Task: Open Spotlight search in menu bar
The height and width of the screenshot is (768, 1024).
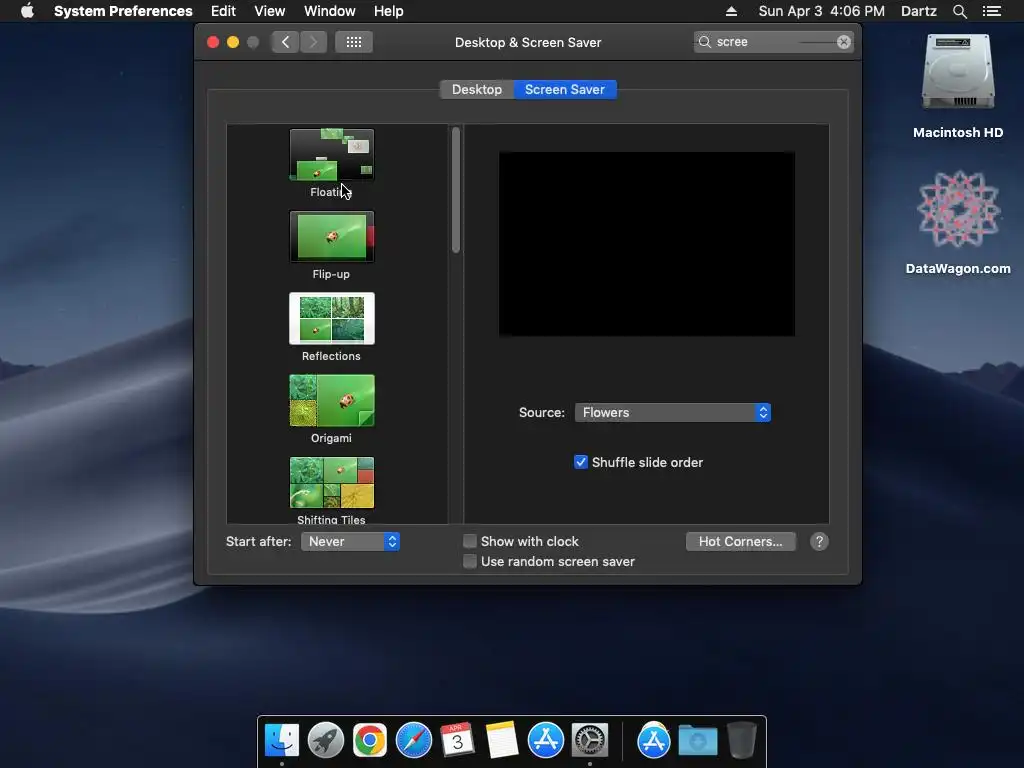Action: 959,11
